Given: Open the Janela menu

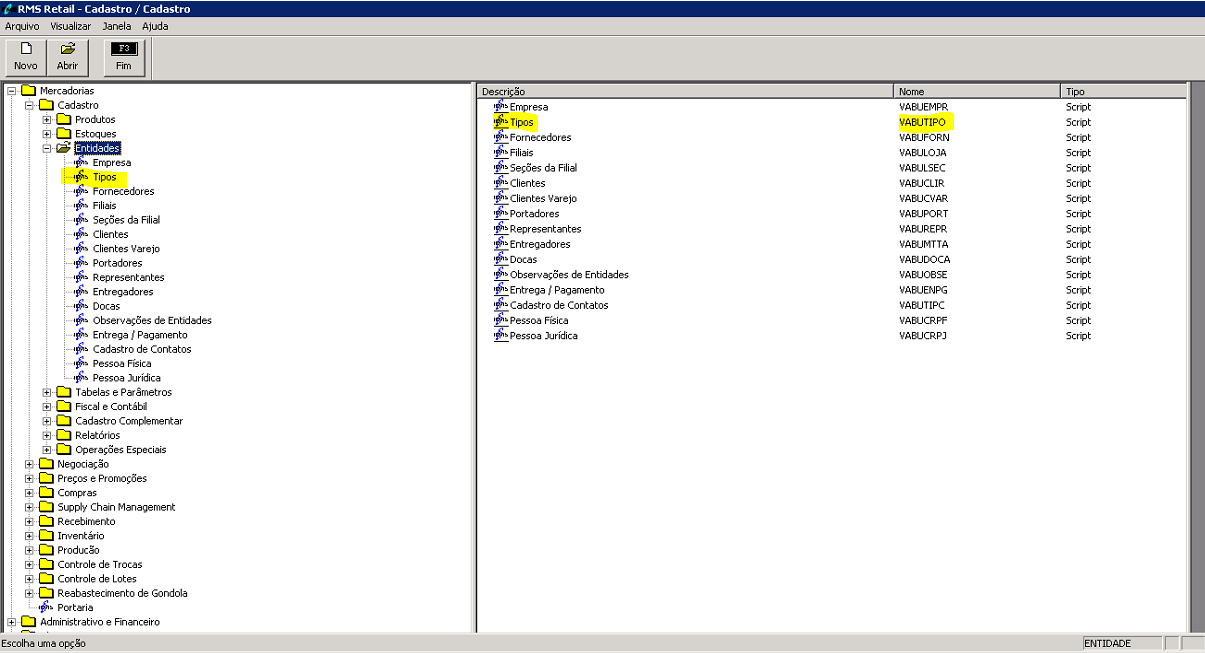Looking at the screenshot, I should (x=117, y=26).
